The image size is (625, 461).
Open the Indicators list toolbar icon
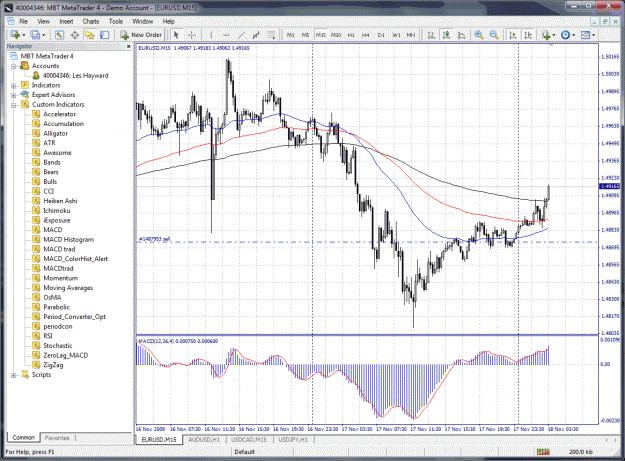click(x=546, y=35)
